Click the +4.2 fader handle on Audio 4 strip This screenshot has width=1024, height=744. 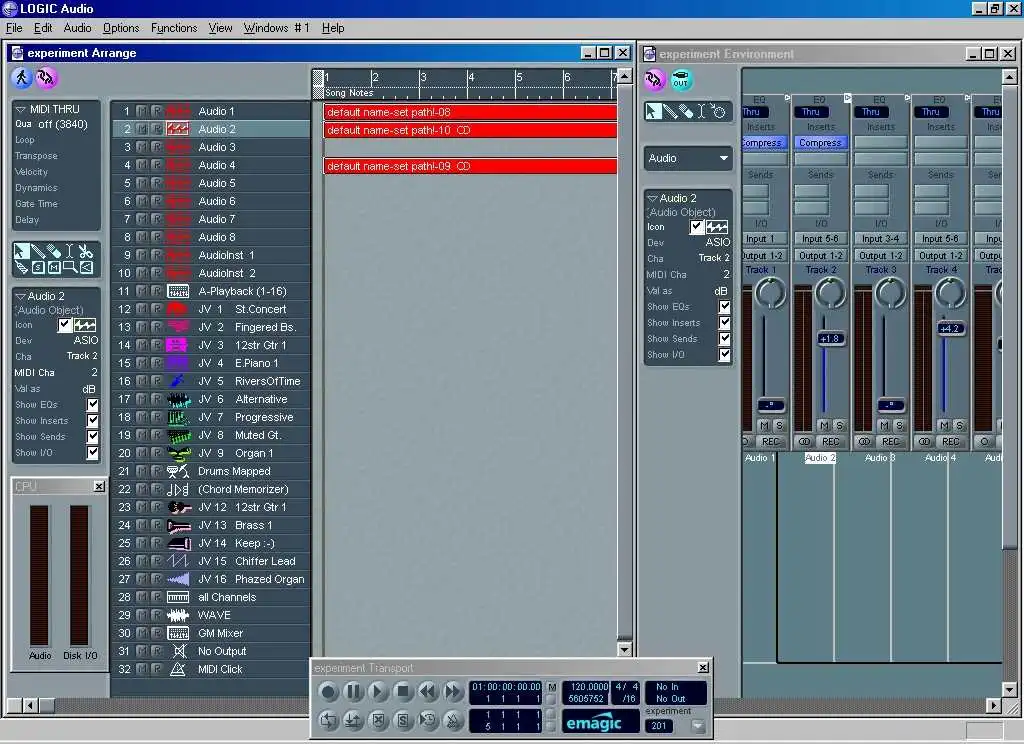(x=950, y=329)
